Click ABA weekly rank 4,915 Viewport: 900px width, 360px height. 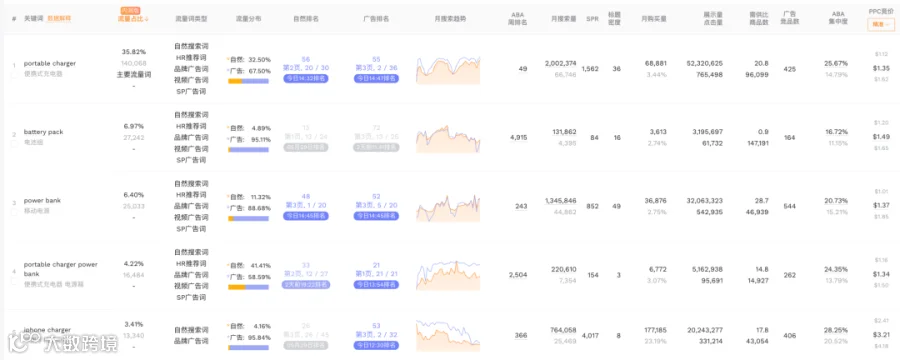pyautogui.click(x=518, y=138)
